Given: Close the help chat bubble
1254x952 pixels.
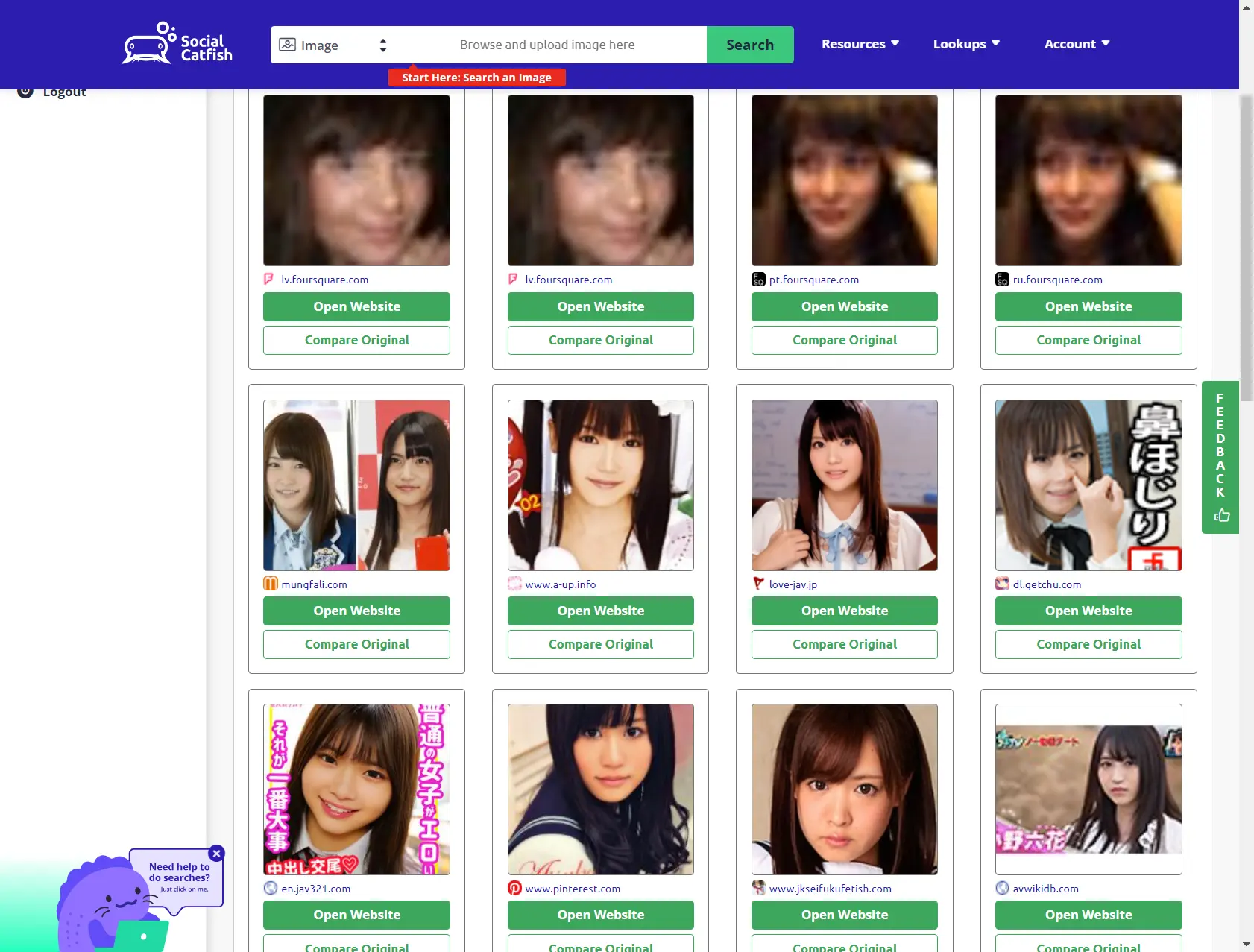Looking at the screenshot, I should 216,854.
